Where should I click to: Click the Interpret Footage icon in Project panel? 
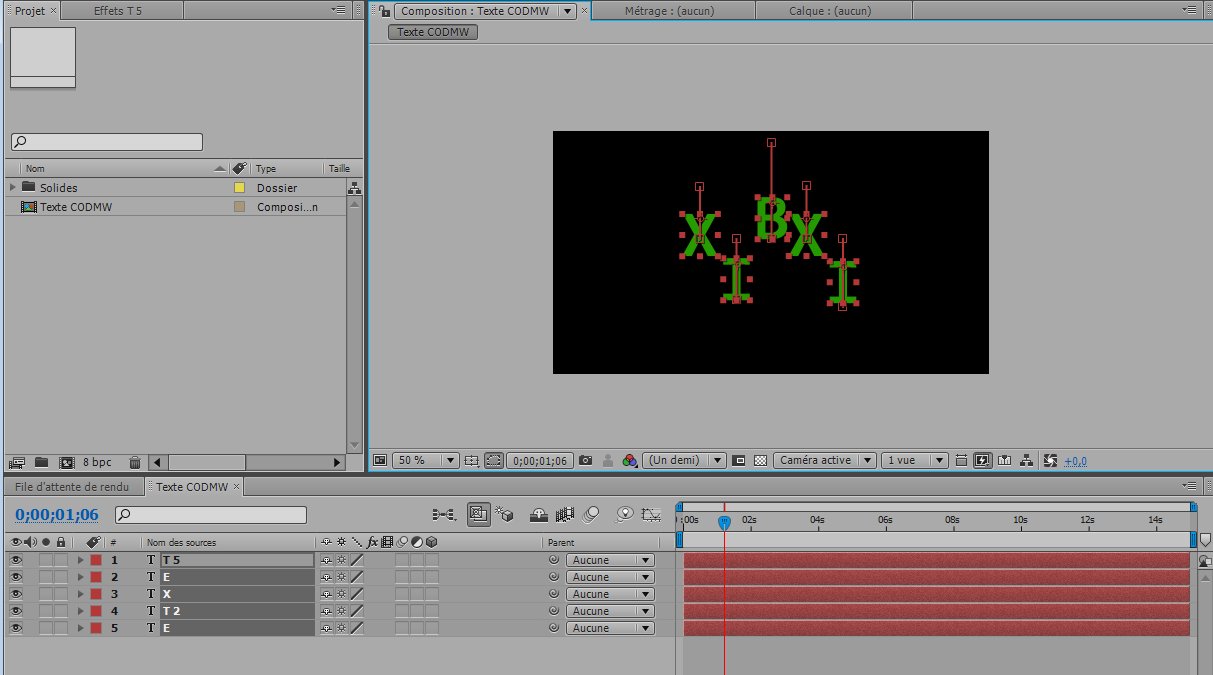tap(16, 462)
